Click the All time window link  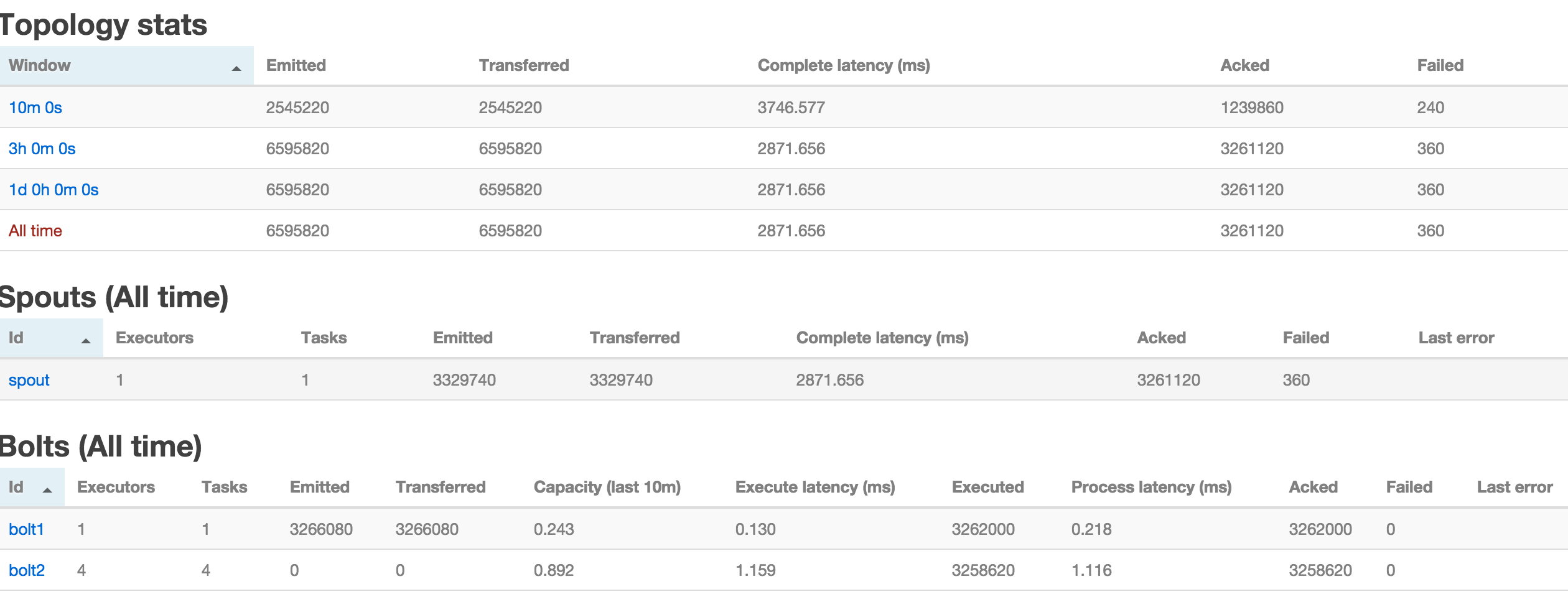[x=35, y=231]
